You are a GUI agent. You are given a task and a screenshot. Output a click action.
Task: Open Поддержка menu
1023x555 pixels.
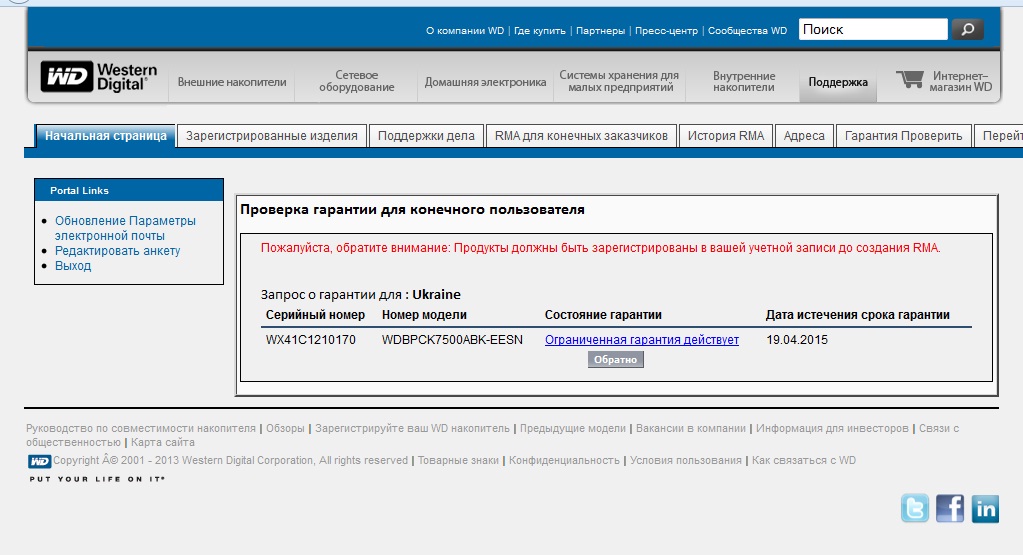coord(838,82)
